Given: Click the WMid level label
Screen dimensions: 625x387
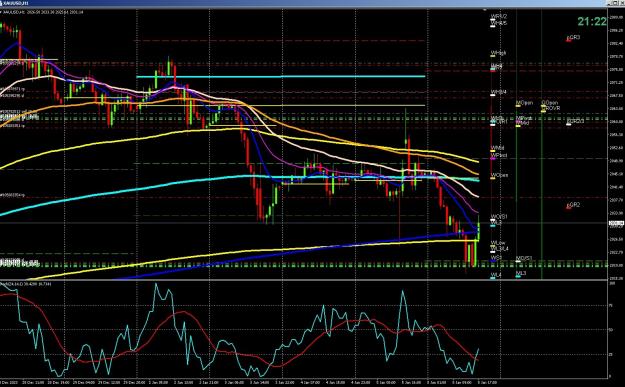Looking at the screenshot, I should [x=497, y=148].
